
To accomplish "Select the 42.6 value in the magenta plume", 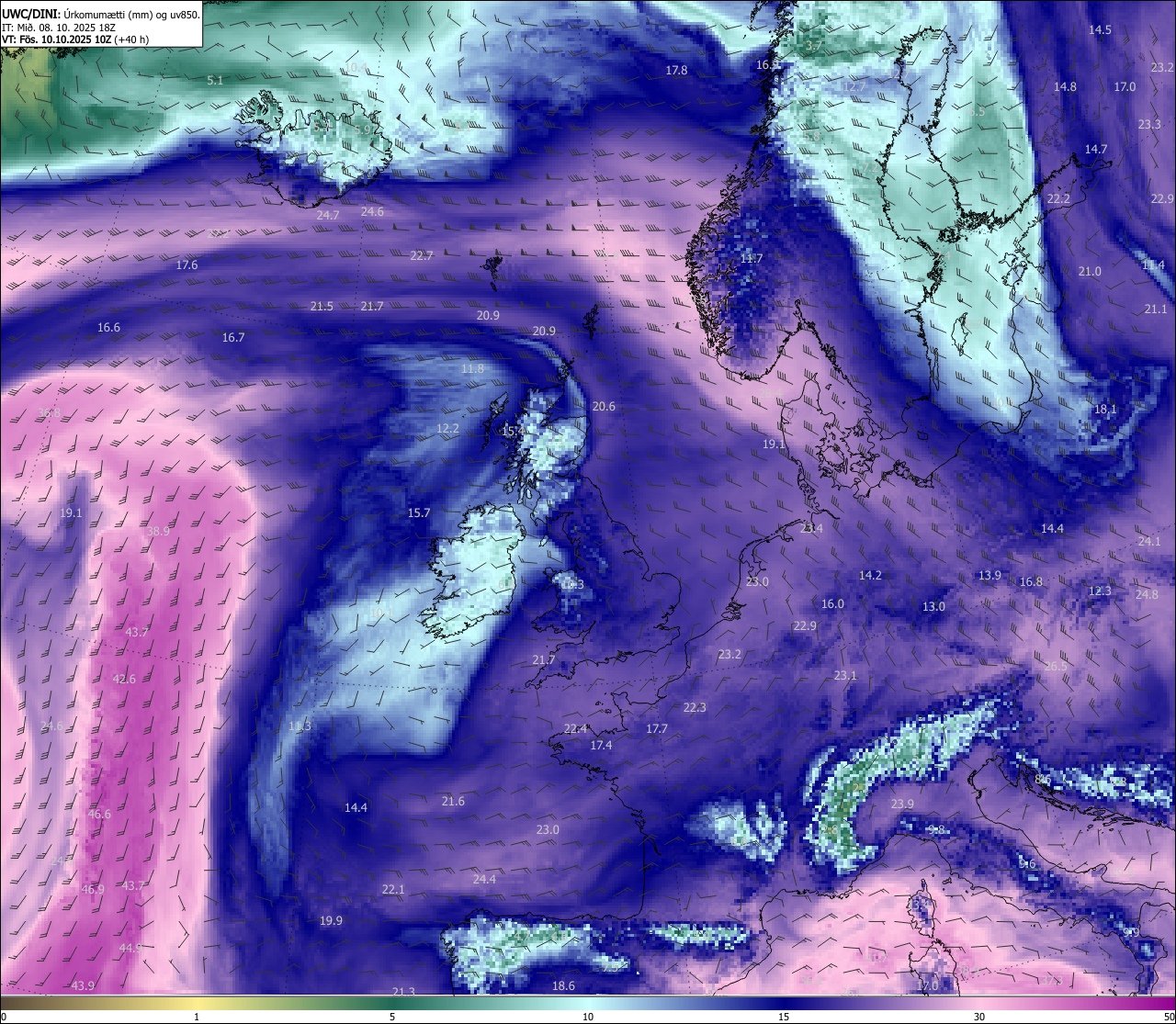I will pyautogui.click(x=124, y=680).
